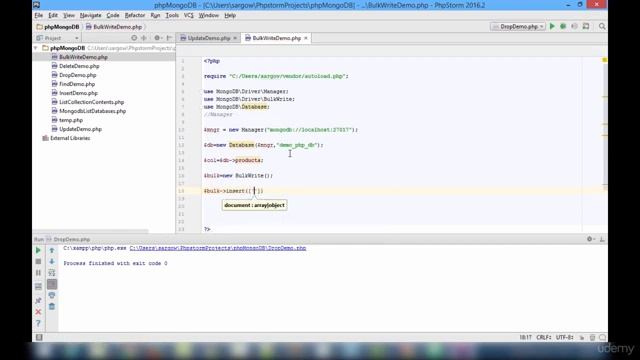This screenshot has width=640, height=360.
Task: Collapse phpMongoDB project root node
Action: click(x=36, y=48)
